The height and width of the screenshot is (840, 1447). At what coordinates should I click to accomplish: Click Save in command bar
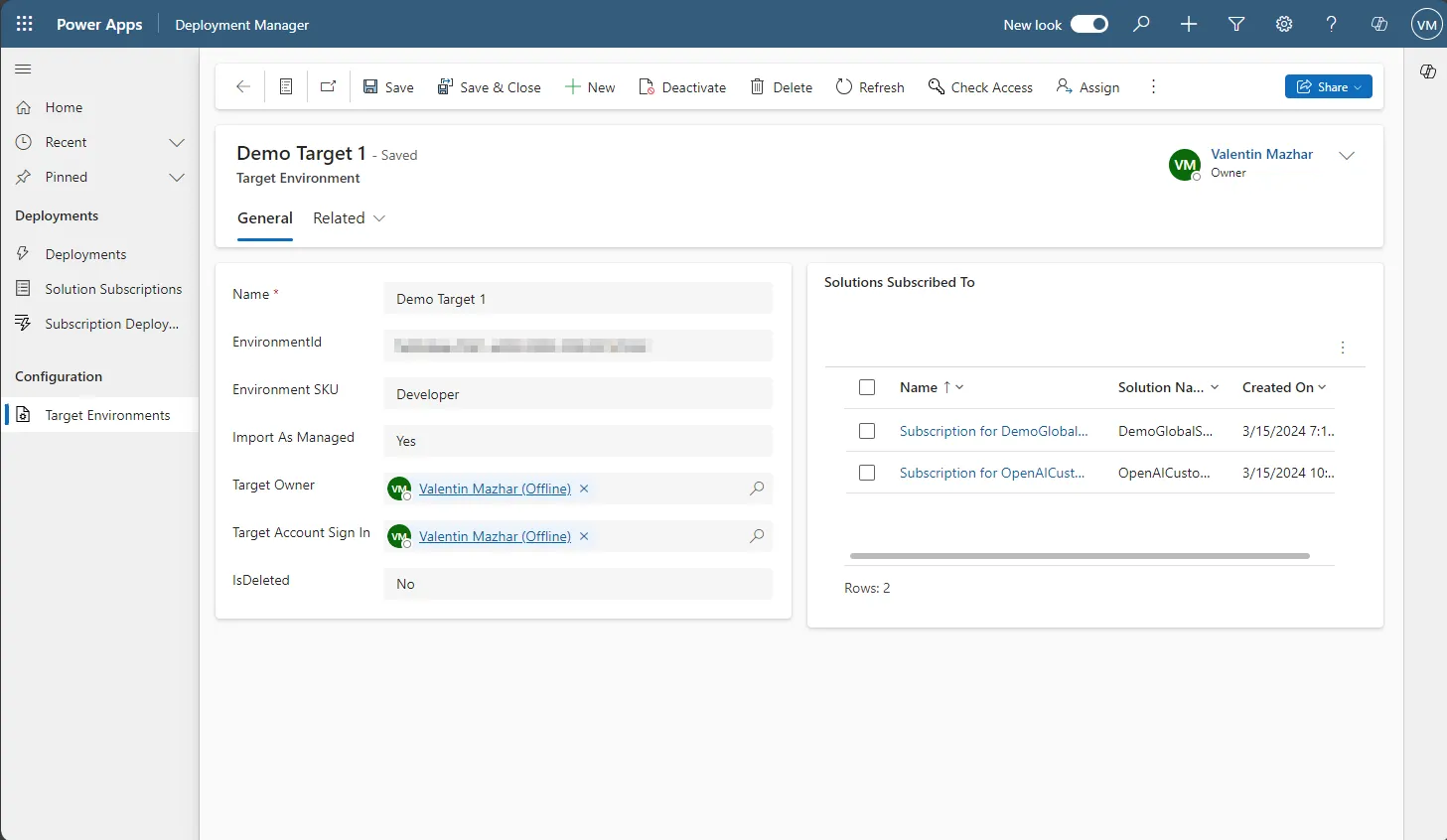(388, 87)
